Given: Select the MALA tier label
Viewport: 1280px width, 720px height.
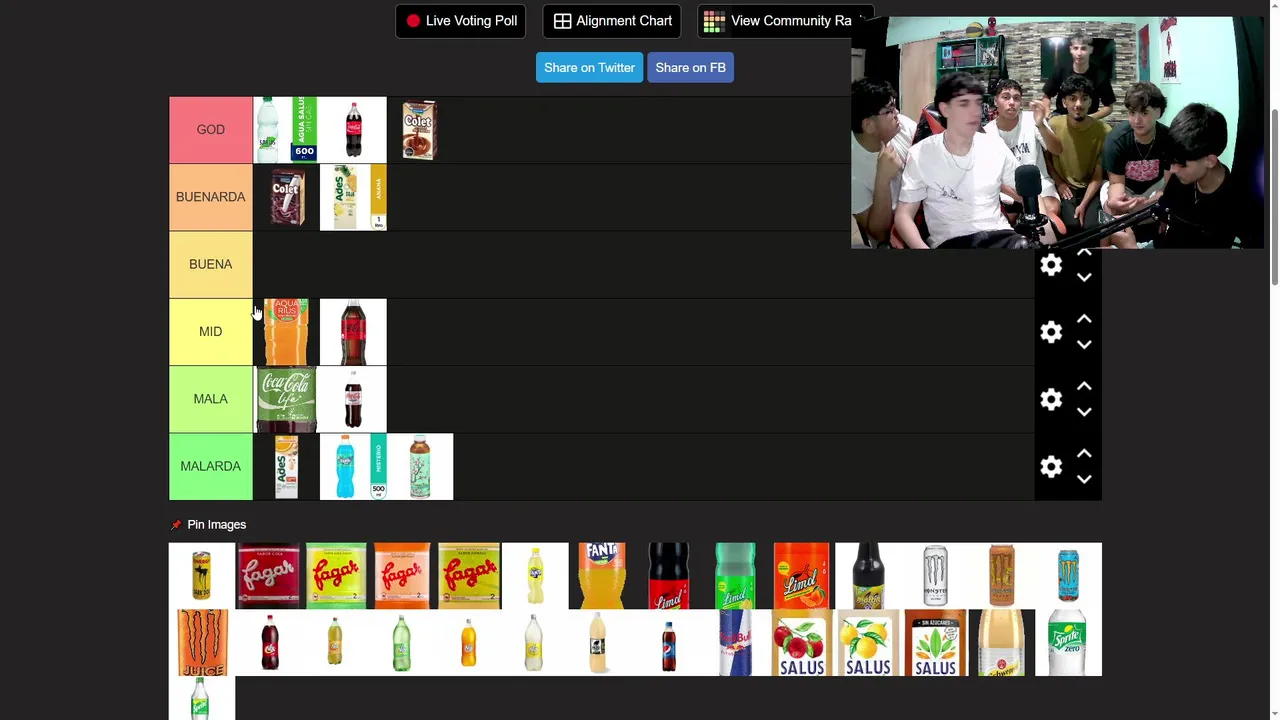Looking at the screenshot, I should tap(211, 399).
